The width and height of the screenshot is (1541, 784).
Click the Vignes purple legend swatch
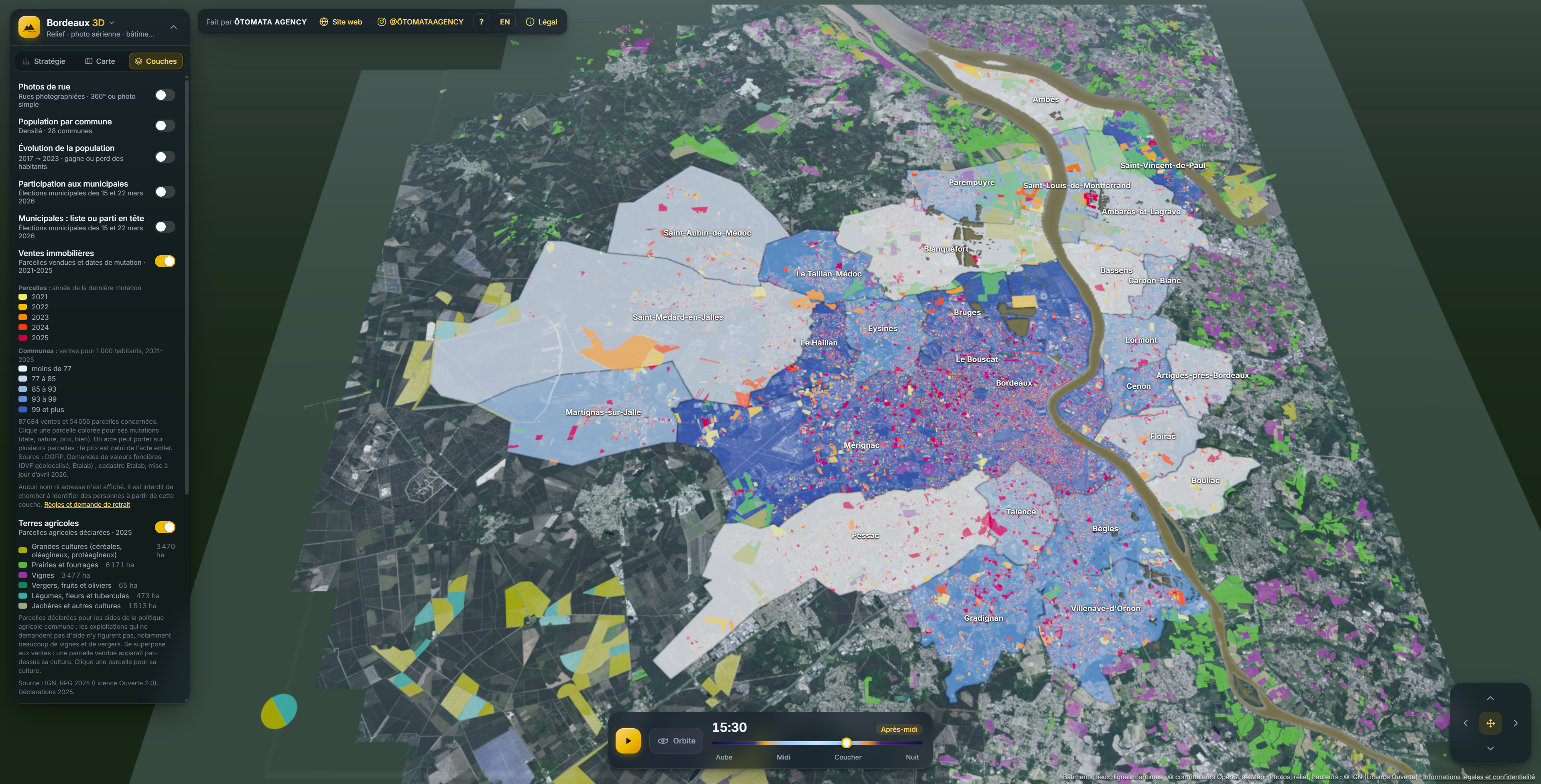coord(23,575)
